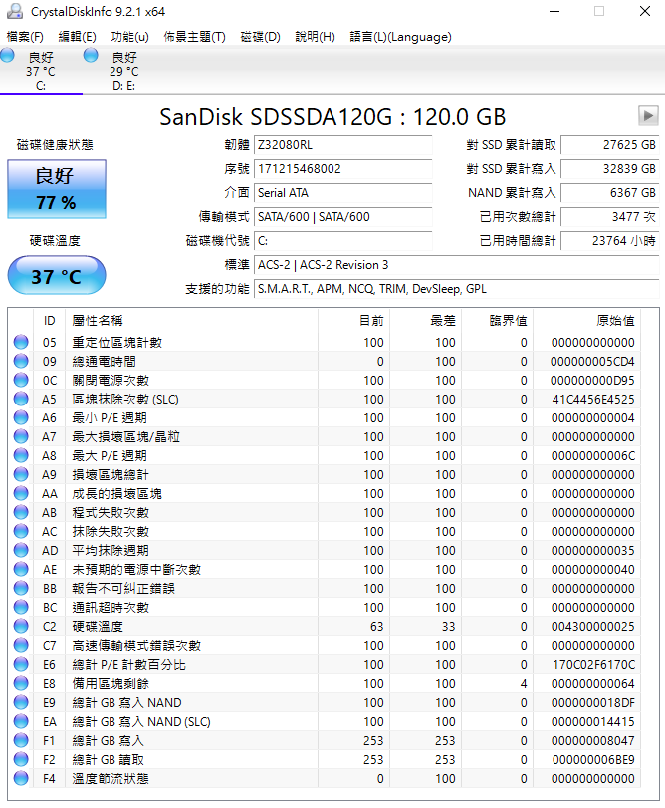Image resolution: width=665 pixels, height=808 pixels.
Task: Open the 說明(H) menu
Action: coord(314,37)
